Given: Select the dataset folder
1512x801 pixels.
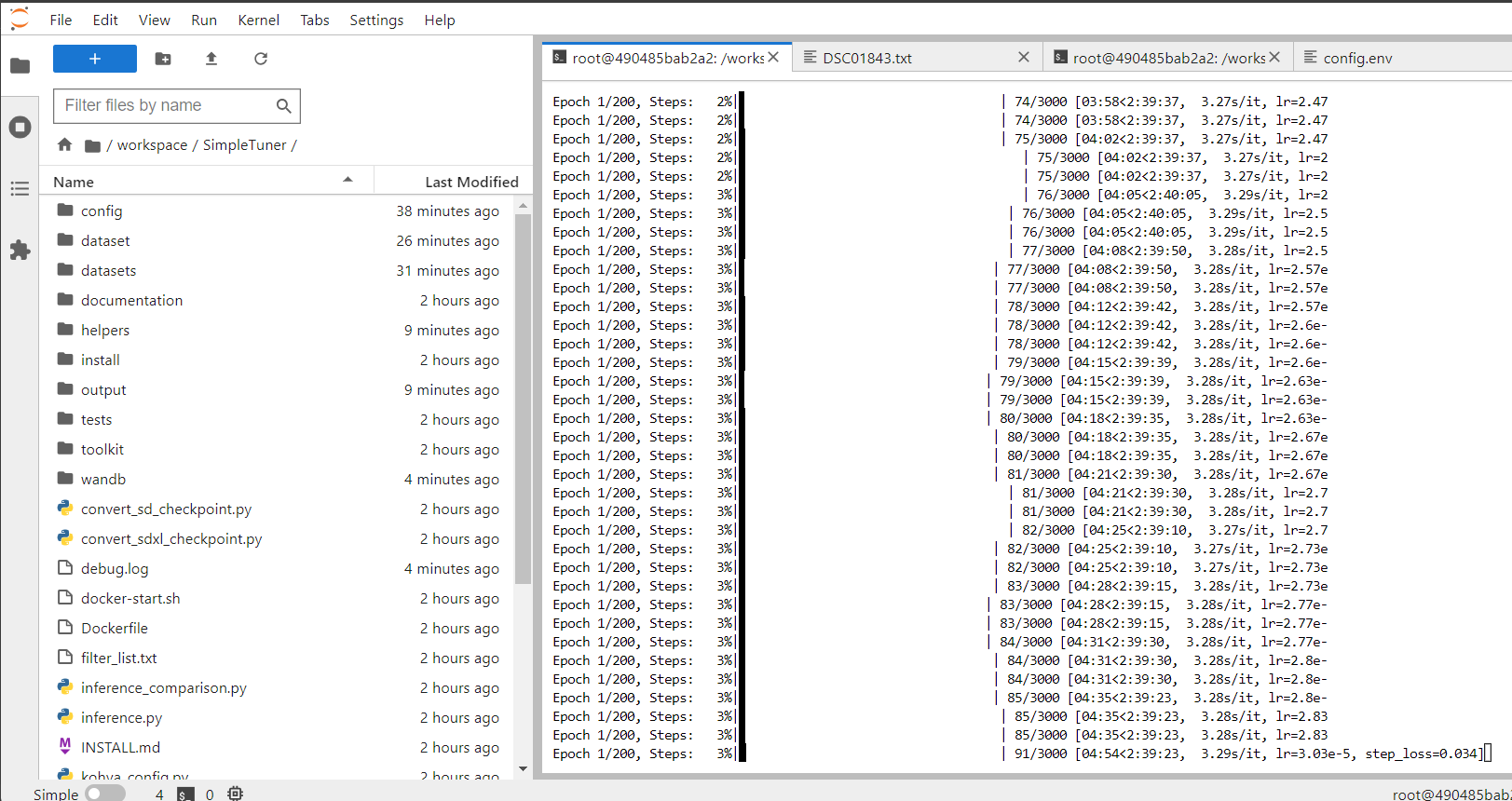Looking at the screenshot, I should coord(278,240).
